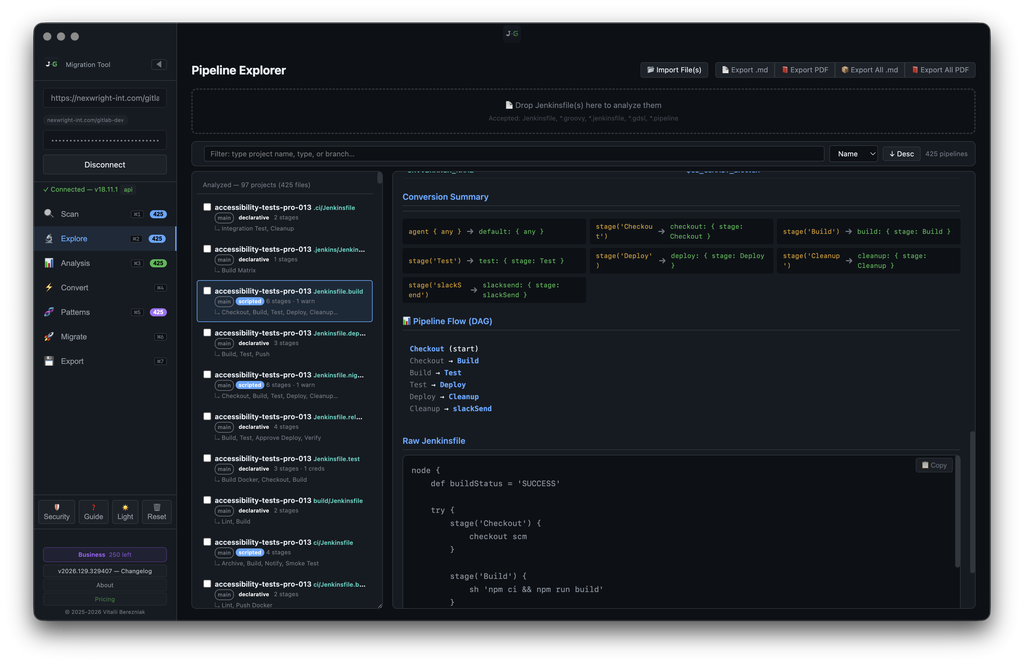
Task: Open the Scan section in sidebar
Action: (x=104, y=214)
